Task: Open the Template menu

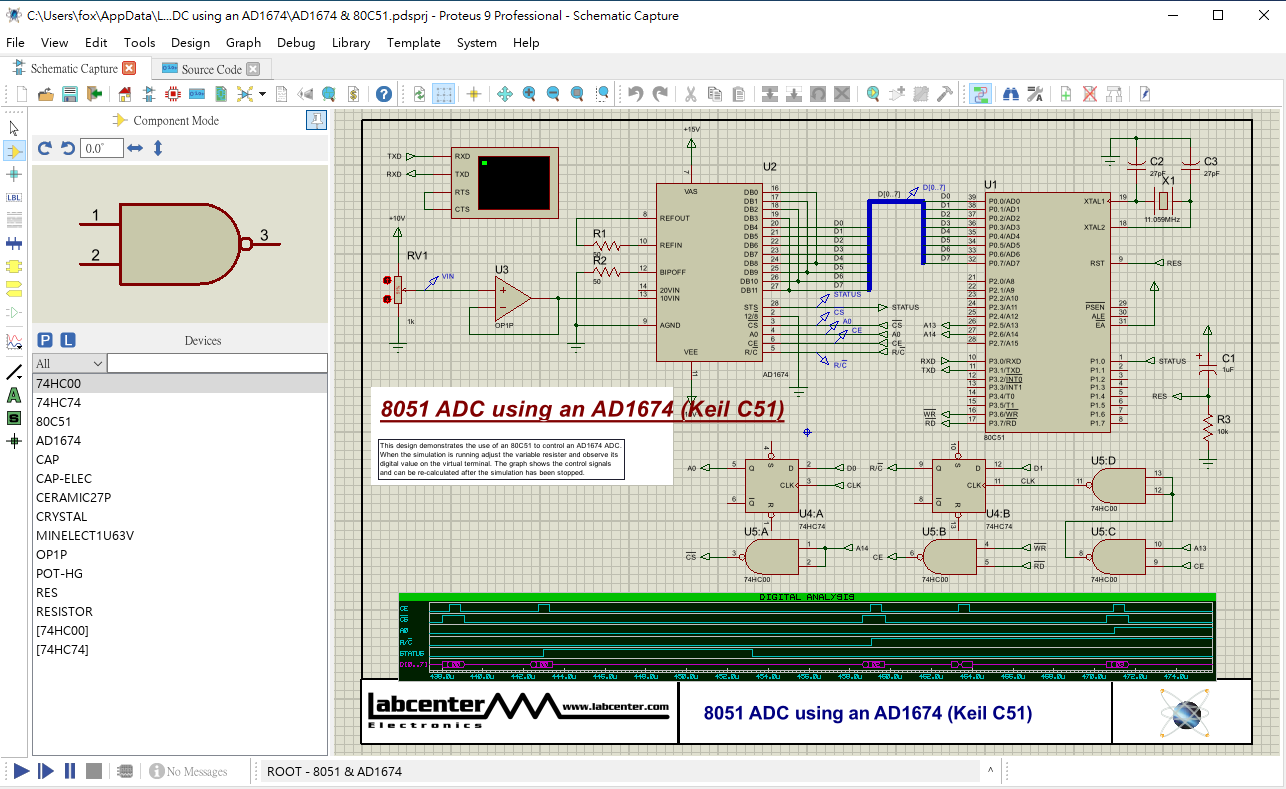Action: pyautogui.click(x=413, y=43)
